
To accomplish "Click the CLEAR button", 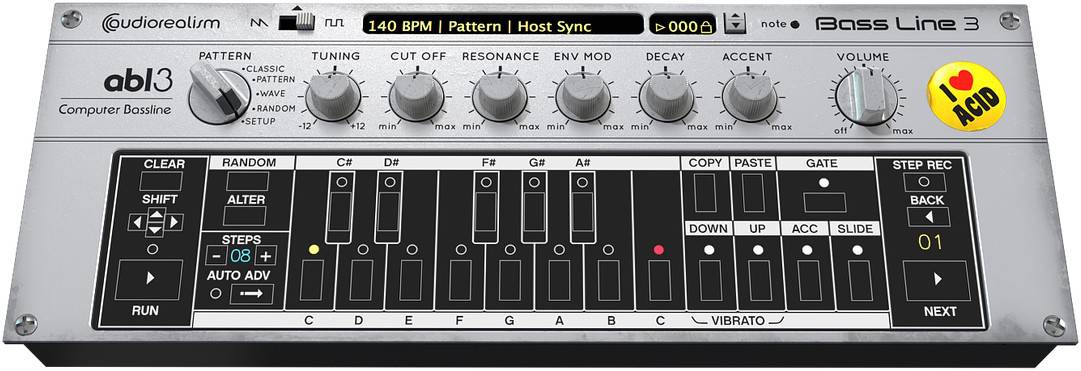I will 161,181.
